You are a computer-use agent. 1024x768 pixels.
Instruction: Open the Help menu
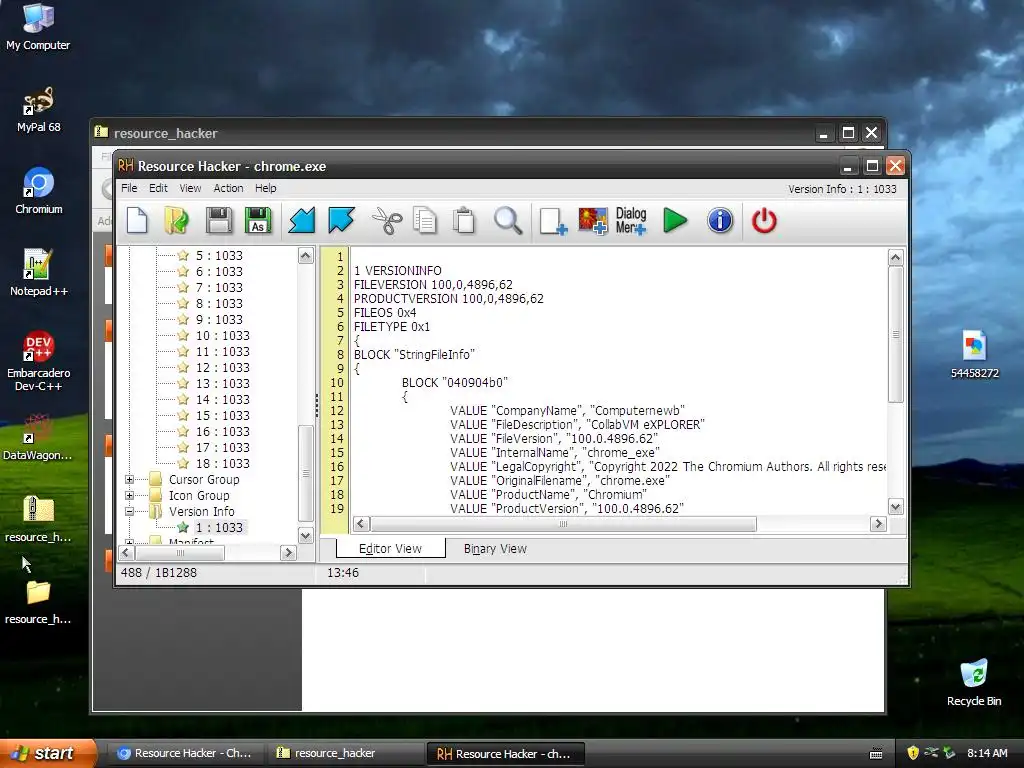coord(265,188)
